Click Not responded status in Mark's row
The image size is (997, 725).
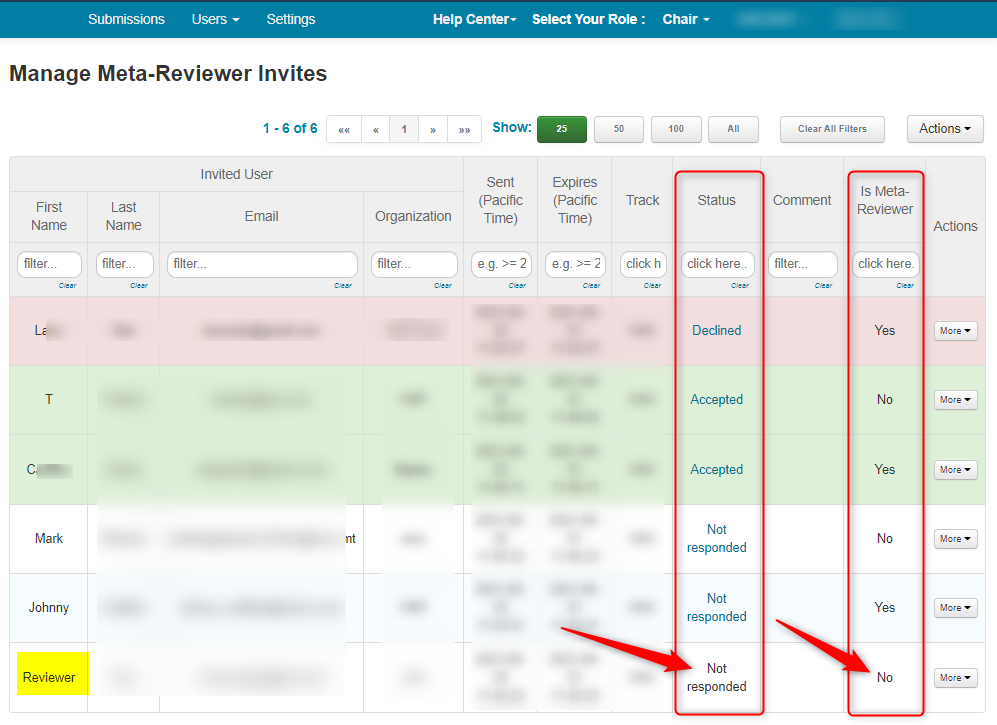717,539
